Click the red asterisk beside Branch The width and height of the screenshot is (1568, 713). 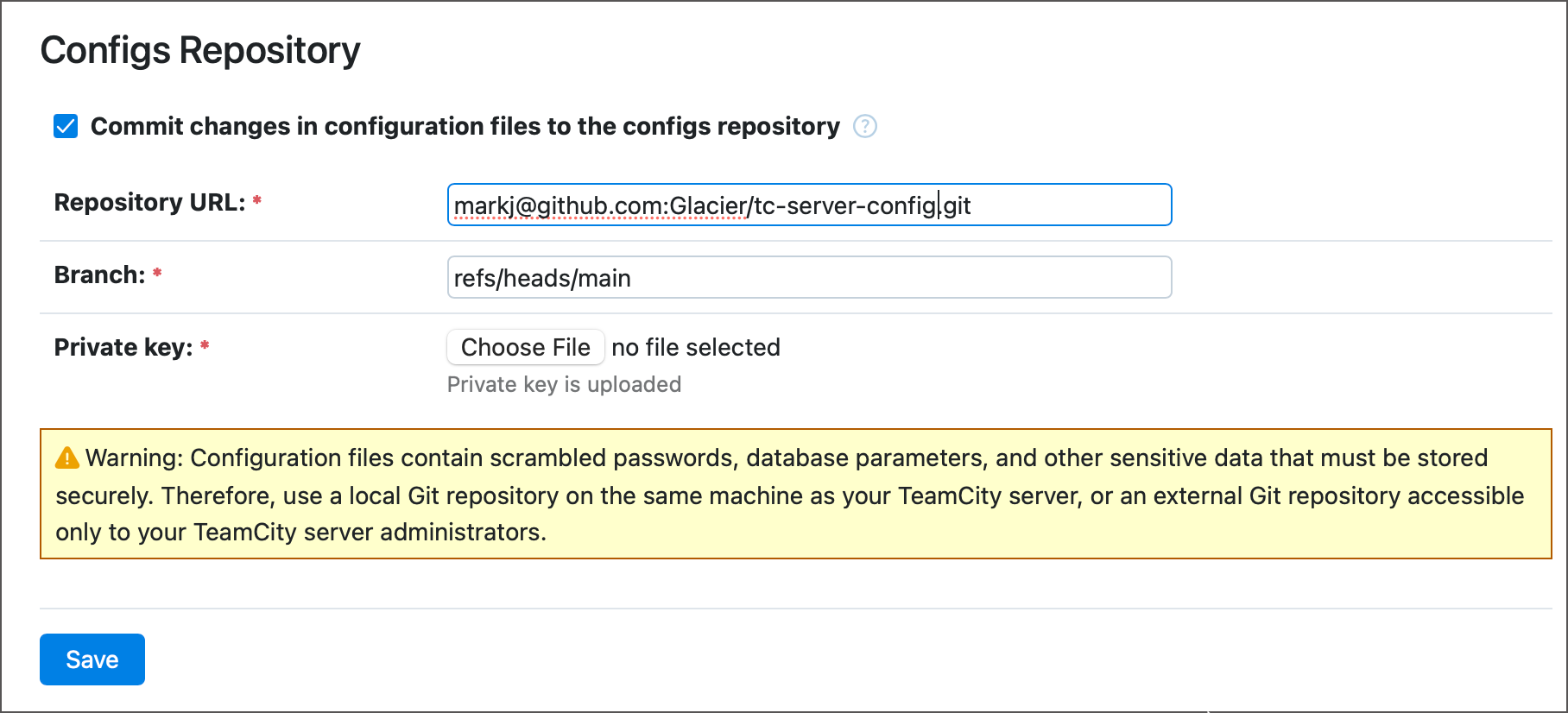(157, 274)
